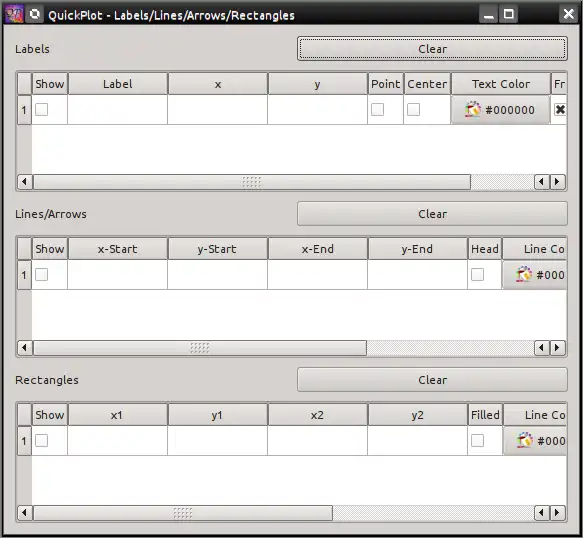Click Labels table horizontal scrollbar handle

tap(252, 182)
